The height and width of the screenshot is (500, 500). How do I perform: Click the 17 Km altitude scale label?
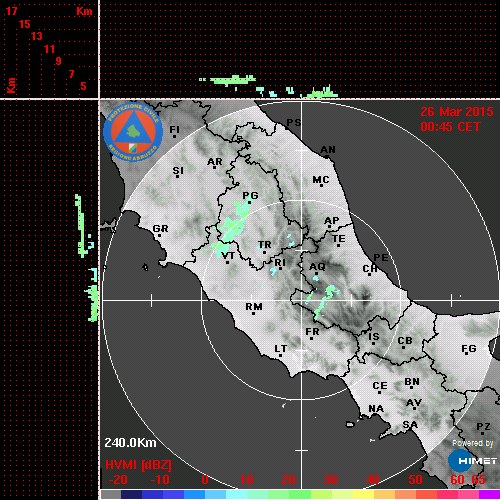[11, 11]
